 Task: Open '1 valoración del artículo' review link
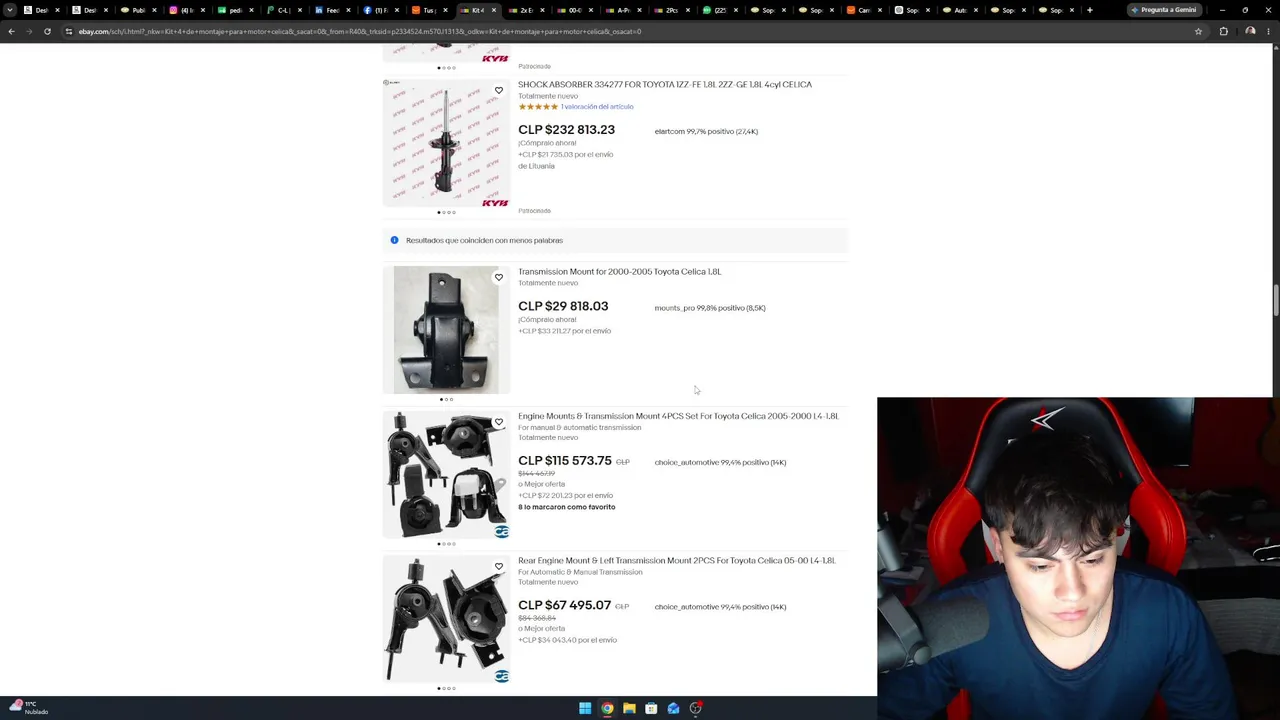click(597, 107)
